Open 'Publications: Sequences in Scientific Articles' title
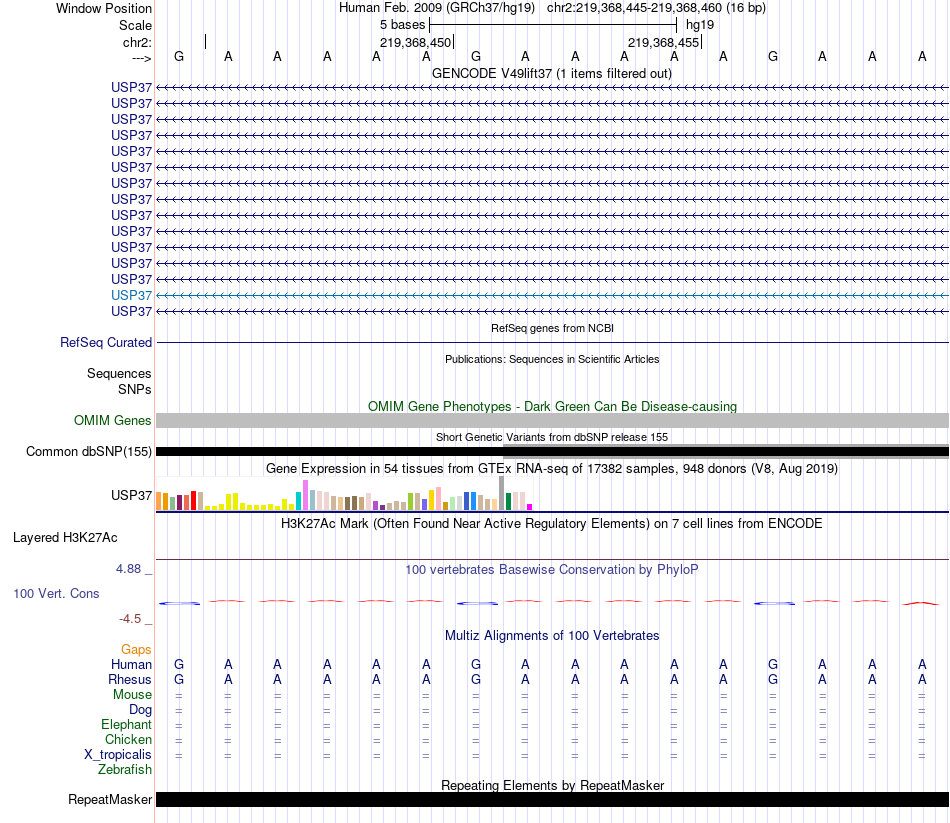 pyautogui.click(x=552, y=359)
